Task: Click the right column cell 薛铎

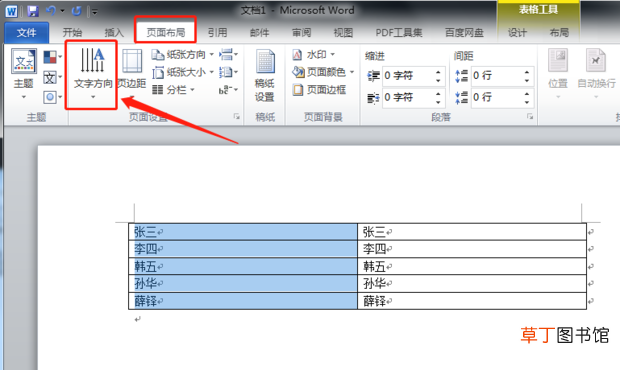Action: pyautogui.click(x=472, y=301)
